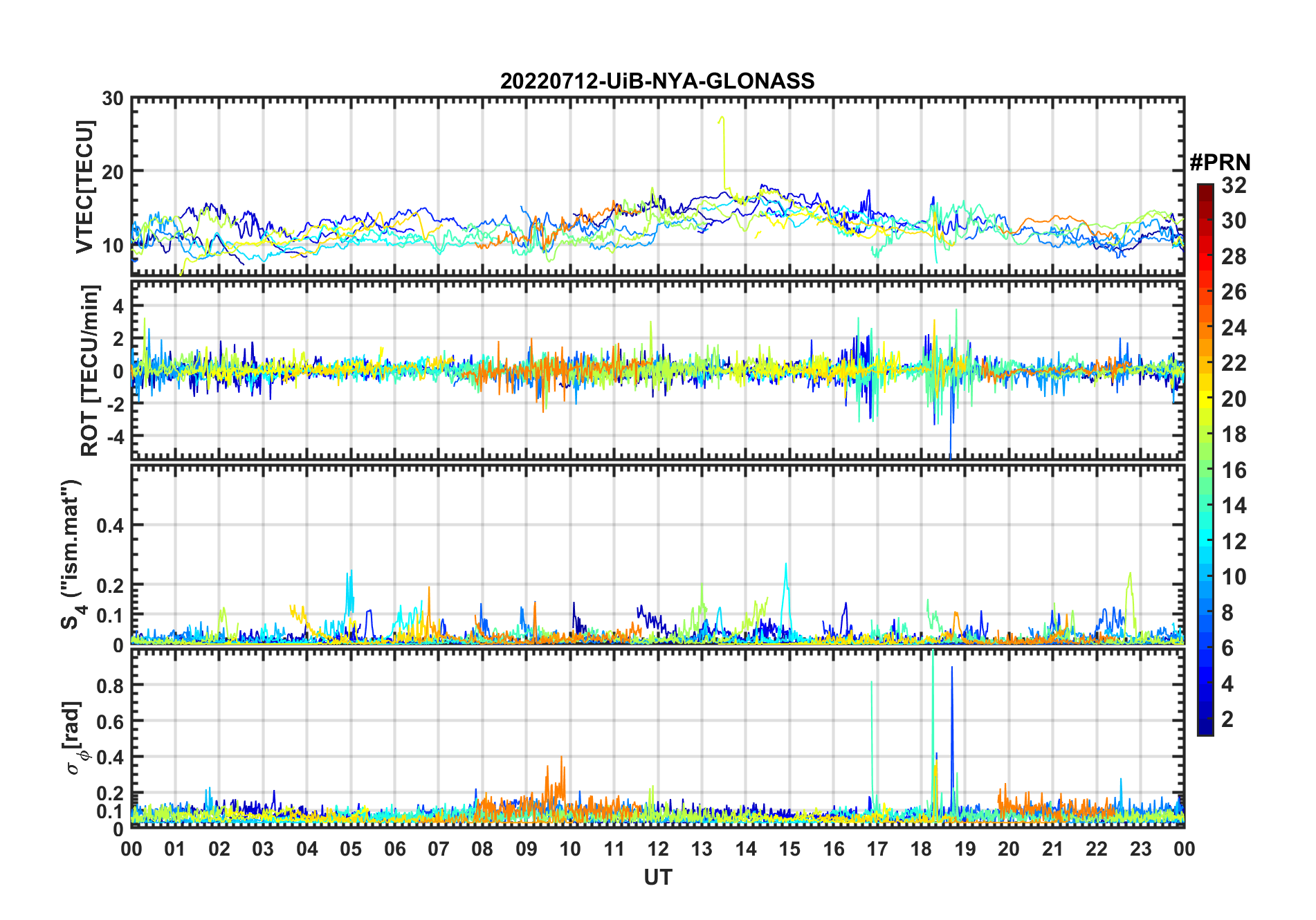Click x-axis tick label 05
The height and width of the screenshot is (920, 1316).
(x=351, y=849)
